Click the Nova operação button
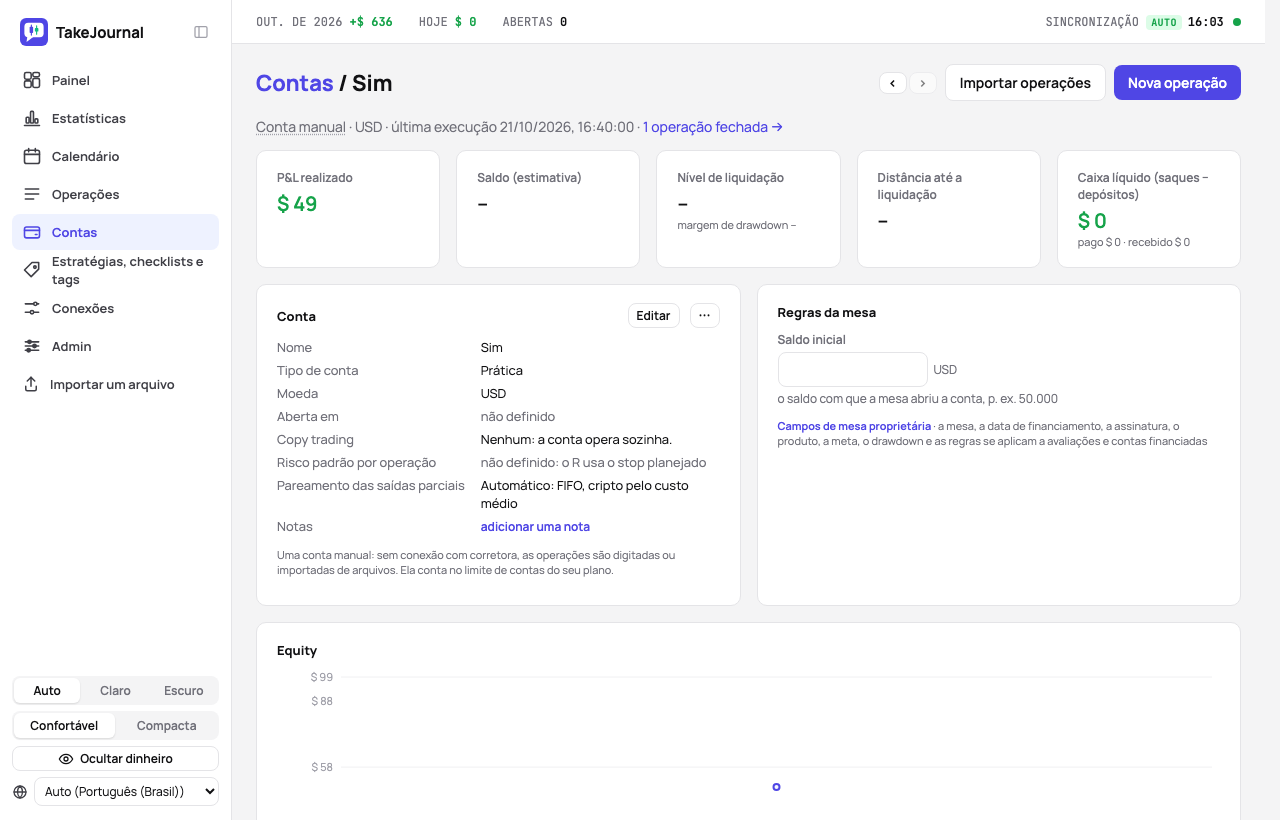Image resolution: width=1280 pixels, height=820 pixels. 1177,83
